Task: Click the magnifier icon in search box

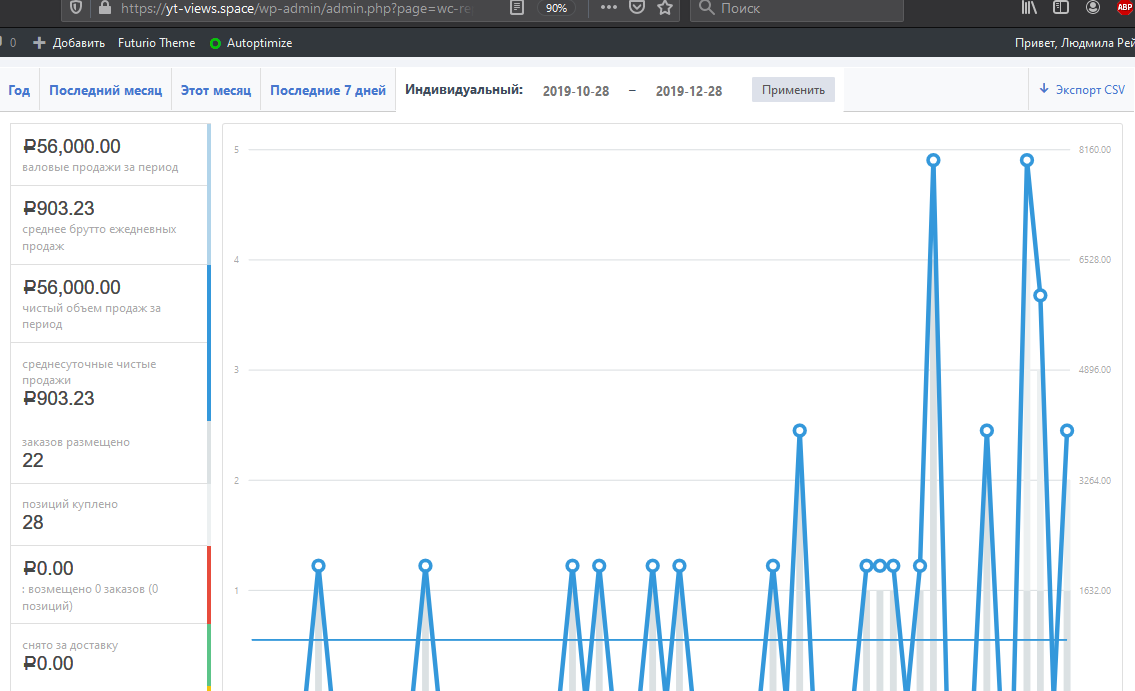Action: [x=706, y=8]
